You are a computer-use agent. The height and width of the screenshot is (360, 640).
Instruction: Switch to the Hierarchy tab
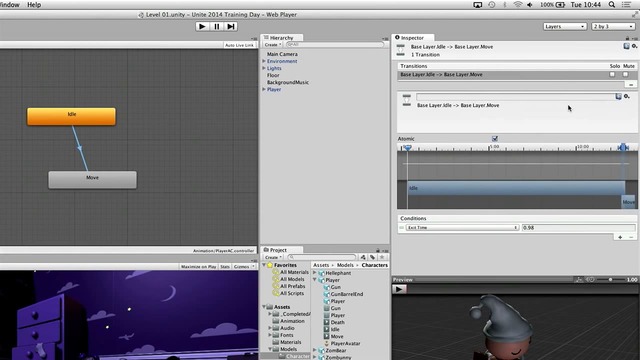click(281, 38)
